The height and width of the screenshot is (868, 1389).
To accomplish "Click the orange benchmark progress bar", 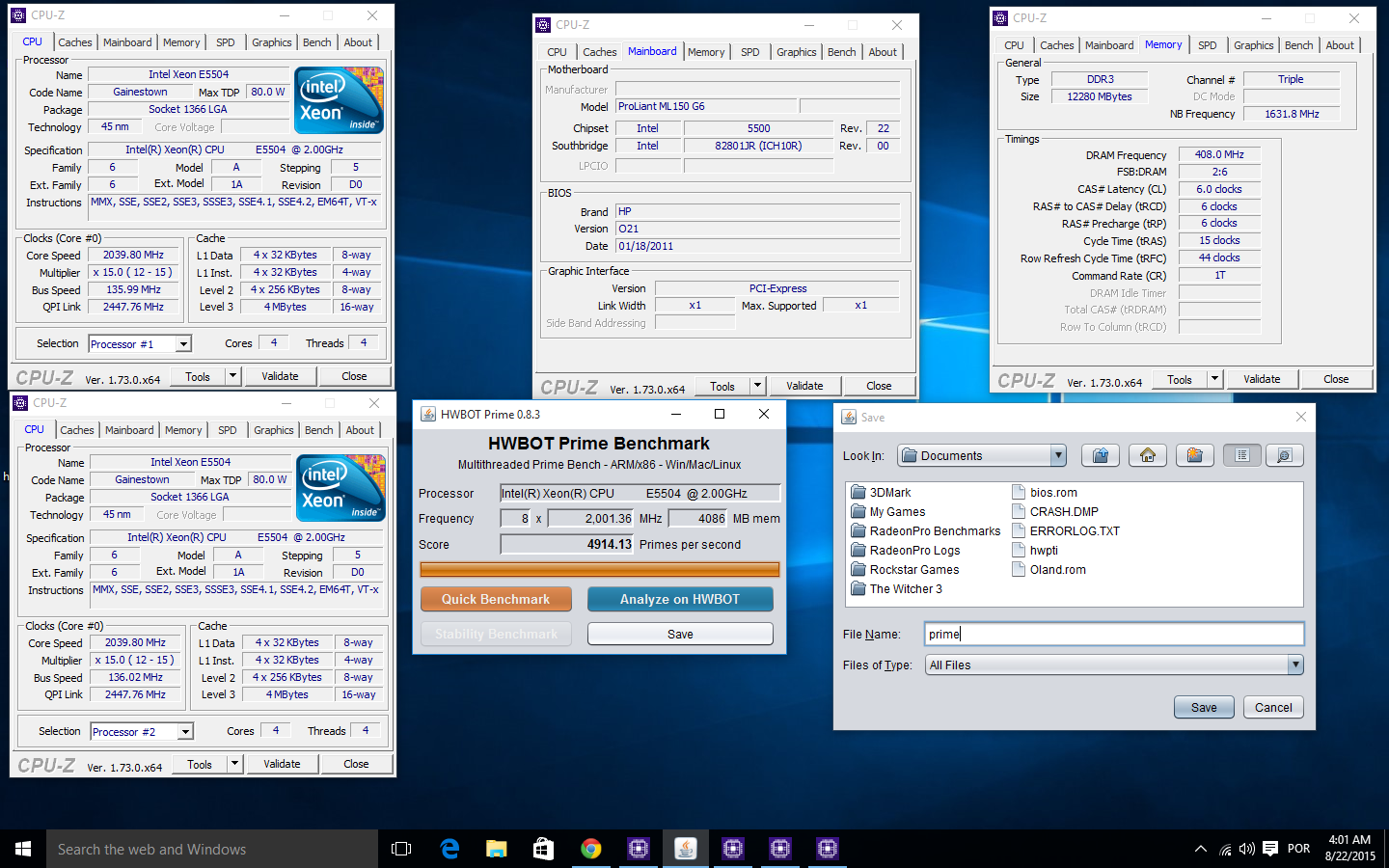I will [599, 570].
